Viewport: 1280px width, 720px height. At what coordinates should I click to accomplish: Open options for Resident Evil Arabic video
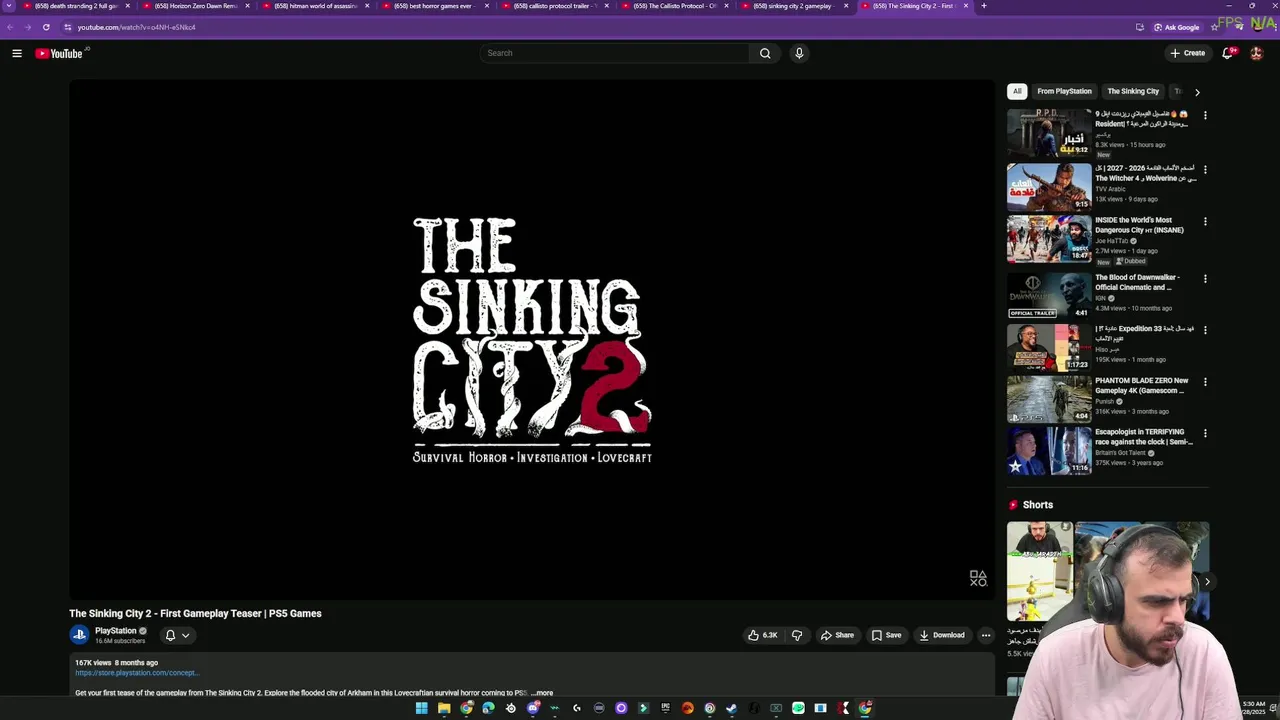1205,115
